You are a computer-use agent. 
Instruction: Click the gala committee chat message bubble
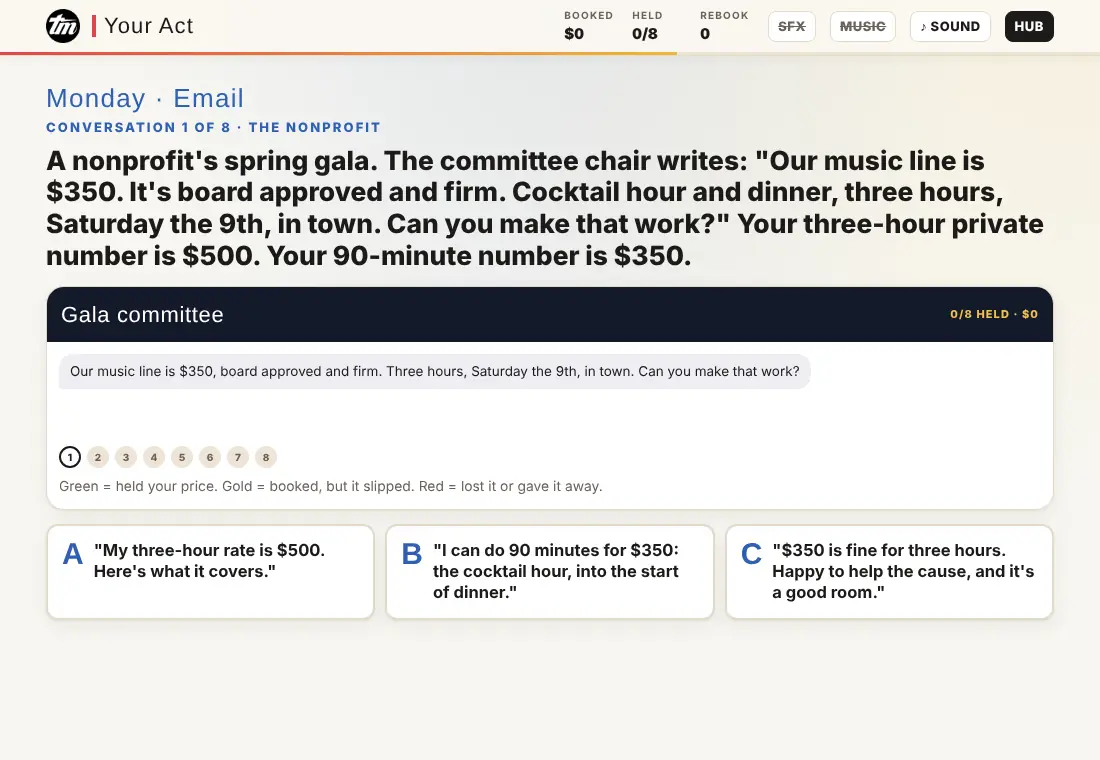434,371
